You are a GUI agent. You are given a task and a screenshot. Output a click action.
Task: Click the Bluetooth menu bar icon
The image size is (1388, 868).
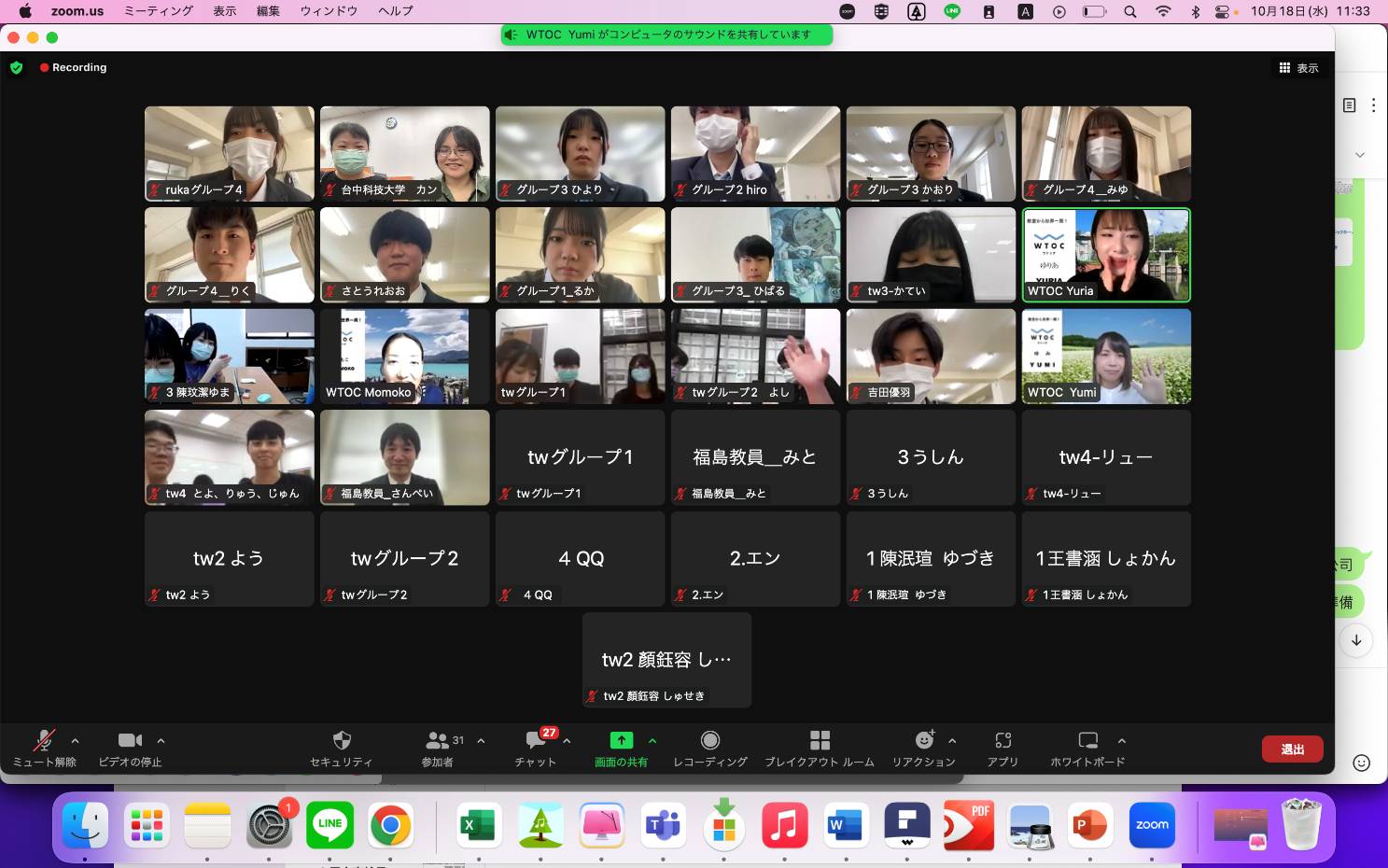coord(1195,11)
